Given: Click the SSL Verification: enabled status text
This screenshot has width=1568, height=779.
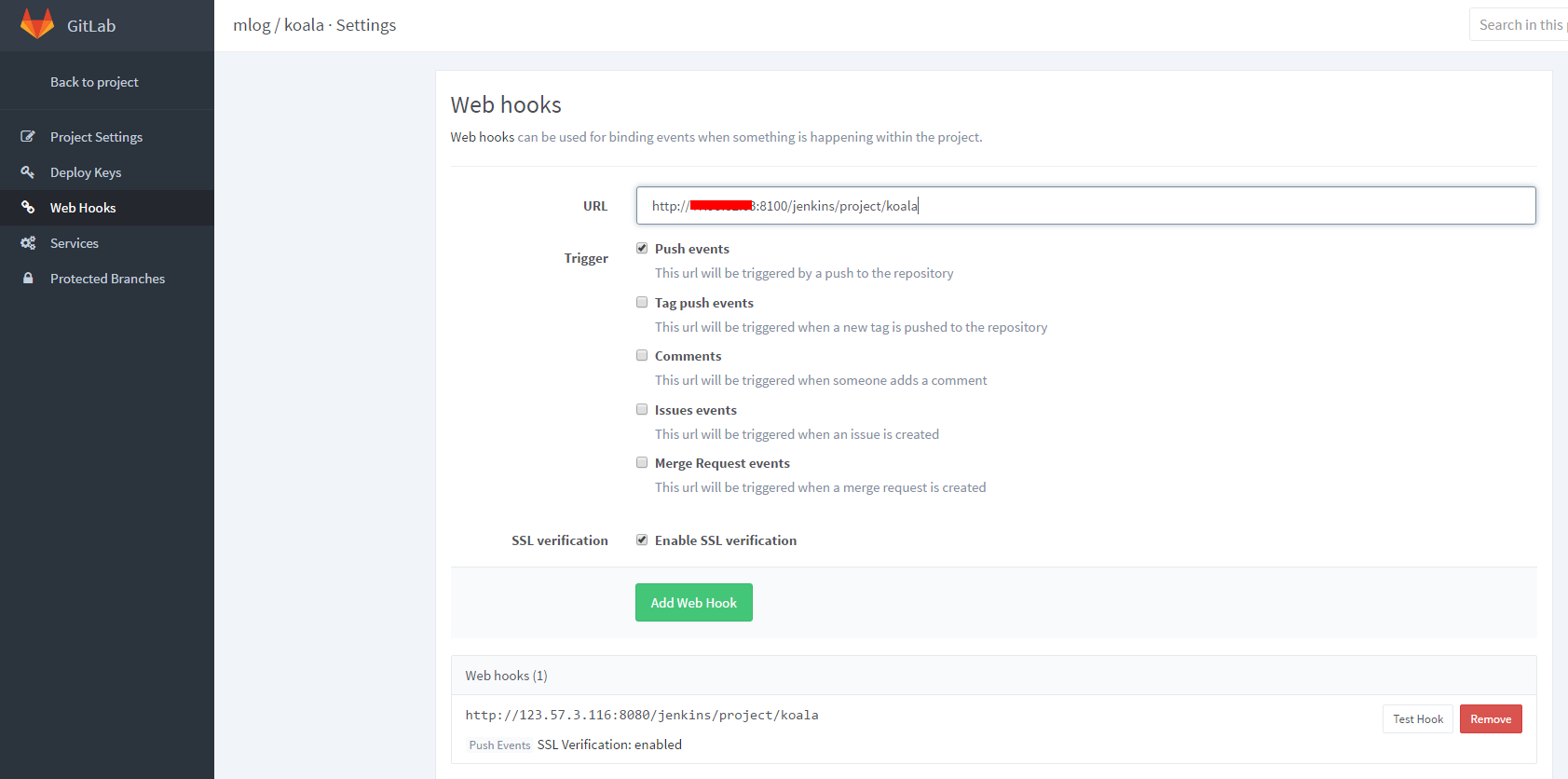Looking at the screenshot, I should [609, 745].
